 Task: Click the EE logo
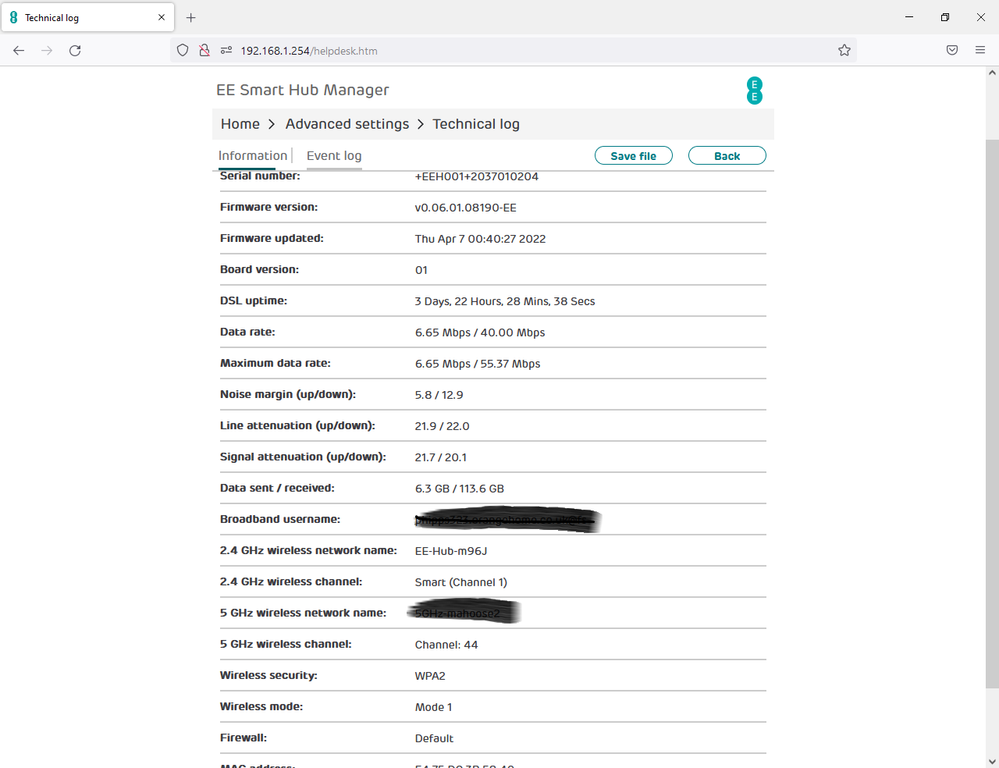[x=754, y=91]
